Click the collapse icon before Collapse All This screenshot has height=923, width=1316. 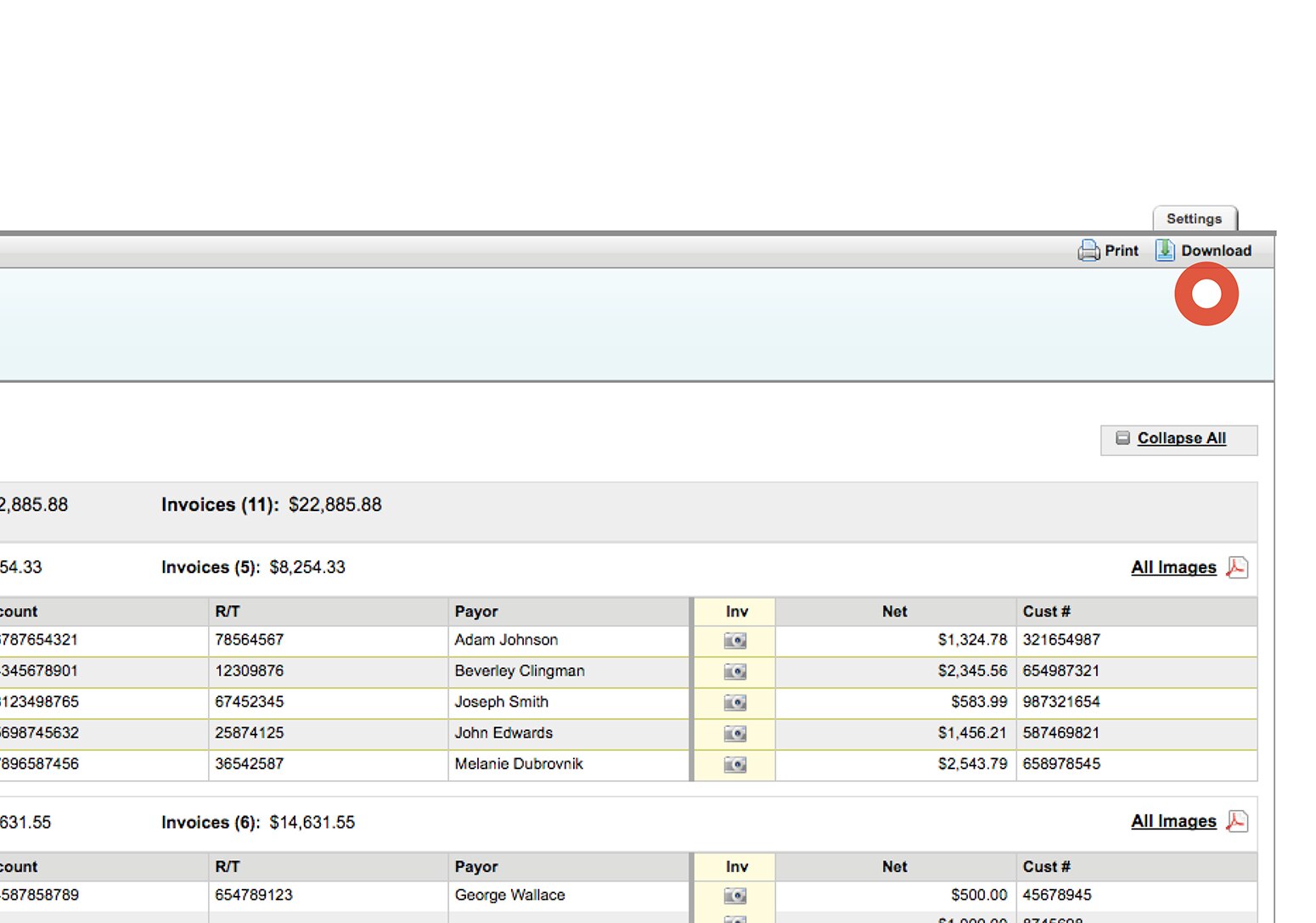pos(1121,439)
